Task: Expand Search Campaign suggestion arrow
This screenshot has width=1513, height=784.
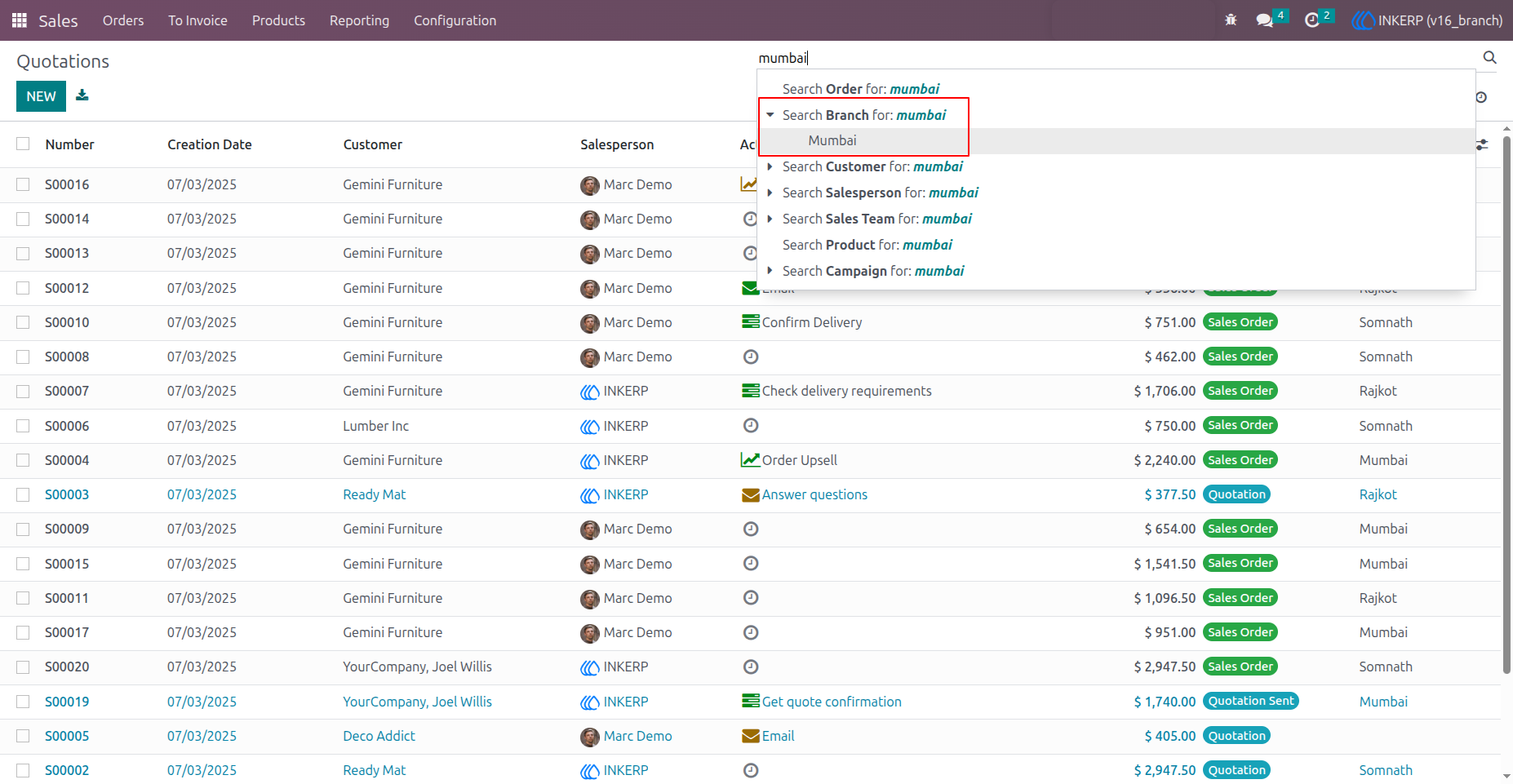Action: tap(770, 271)
